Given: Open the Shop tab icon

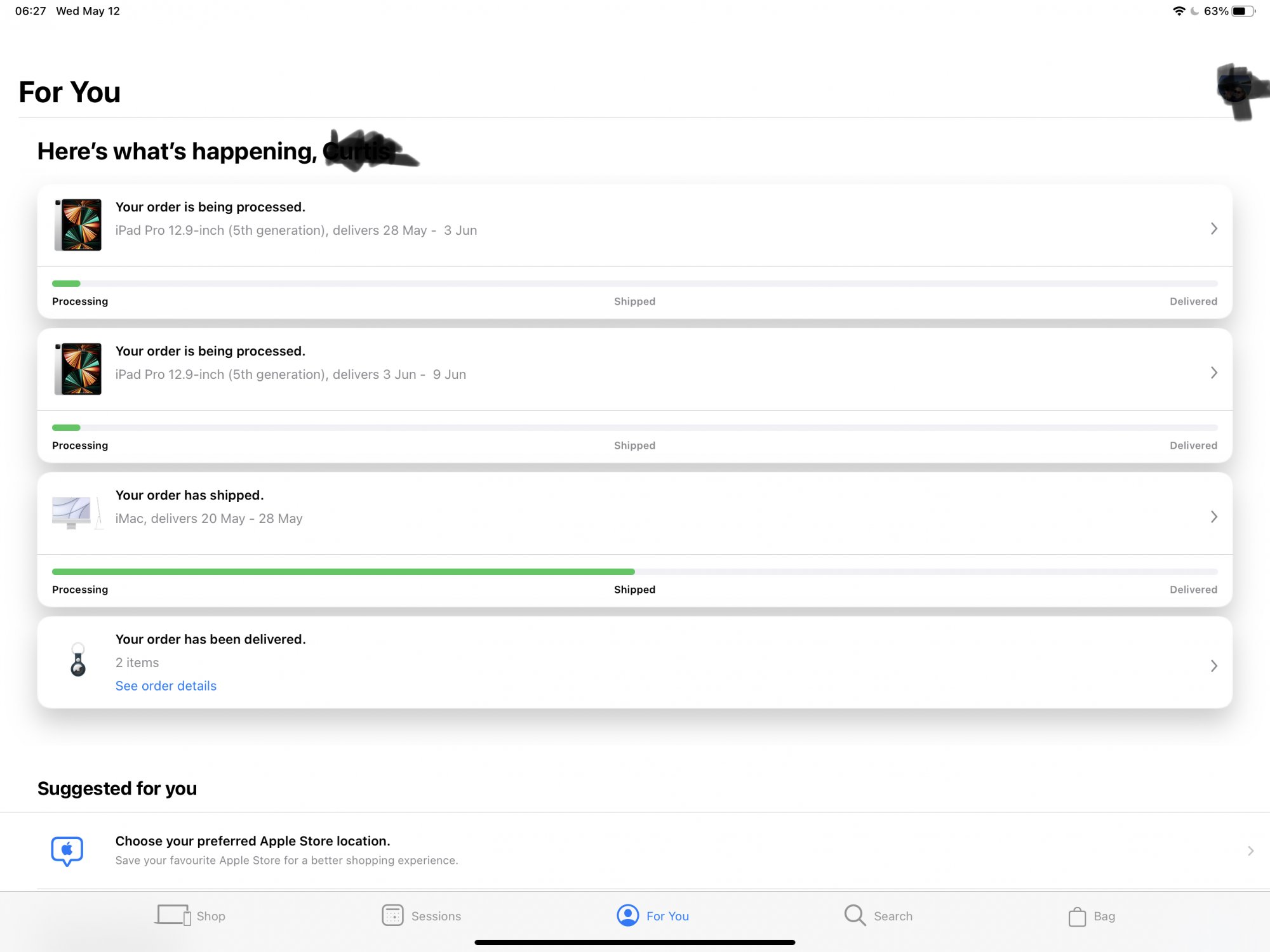Looking at the screenshot, I should pos(173,915).
